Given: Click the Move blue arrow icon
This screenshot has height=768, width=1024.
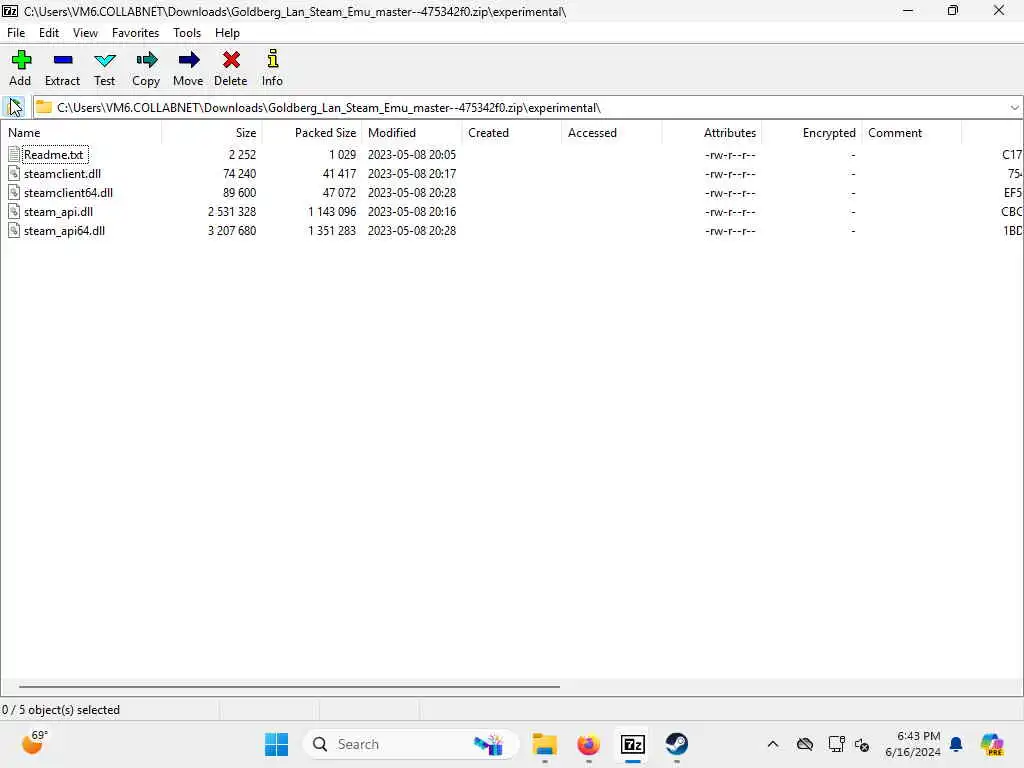Looking at the screenshot, I should point(189,60).
